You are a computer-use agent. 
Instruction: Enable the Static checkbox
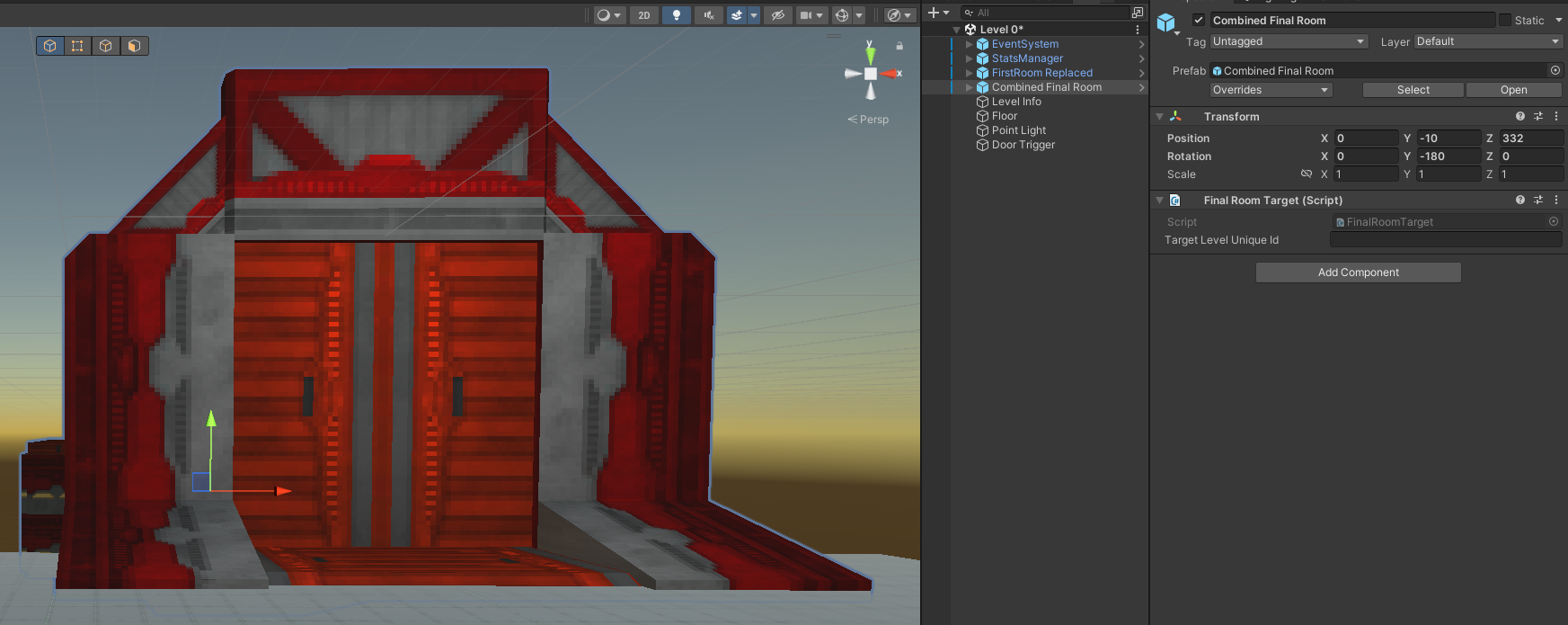pos(1504,20)
